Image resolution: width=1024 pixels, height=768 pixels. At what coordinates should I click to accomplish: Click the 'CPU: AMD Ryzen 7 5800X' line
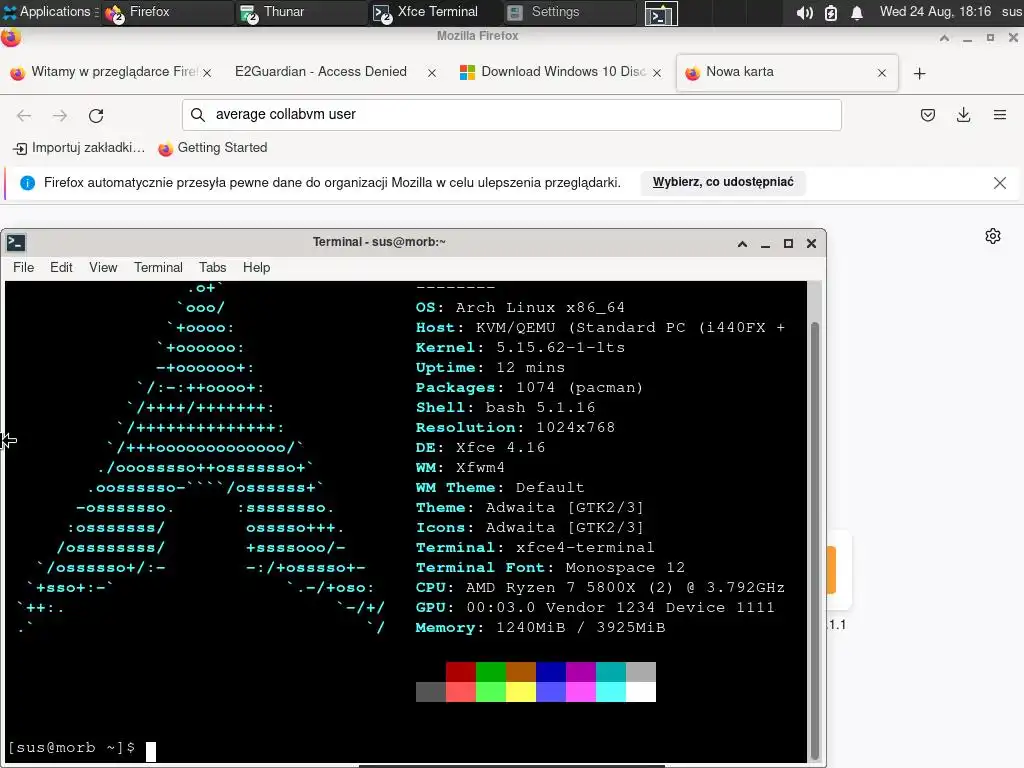pos(600,588)
